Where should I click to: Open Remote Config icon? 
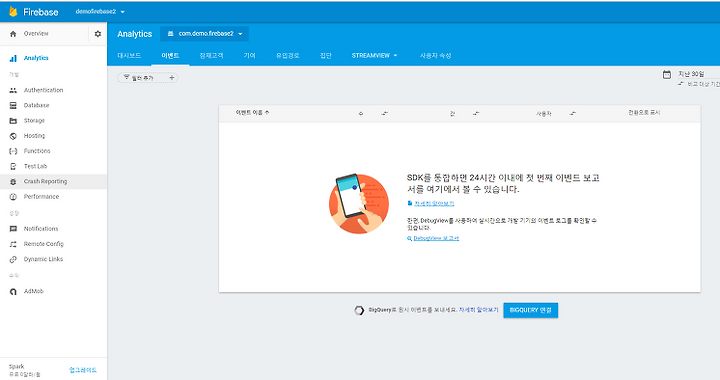click(13, 244)
